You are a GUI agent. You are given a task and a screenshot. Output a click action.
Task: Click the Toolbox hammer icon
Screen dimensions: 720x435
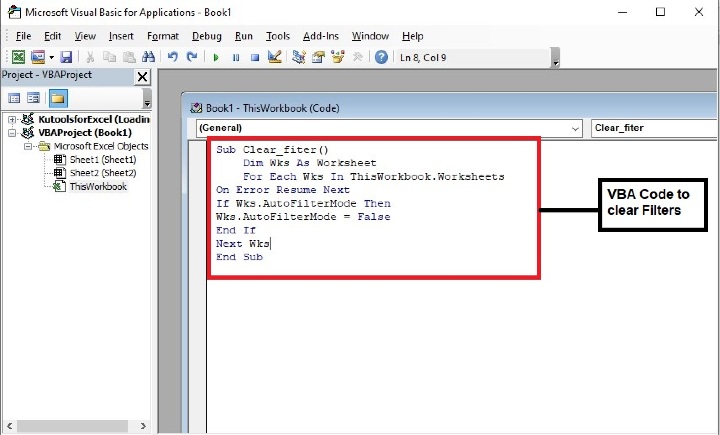tap(357, 57)
